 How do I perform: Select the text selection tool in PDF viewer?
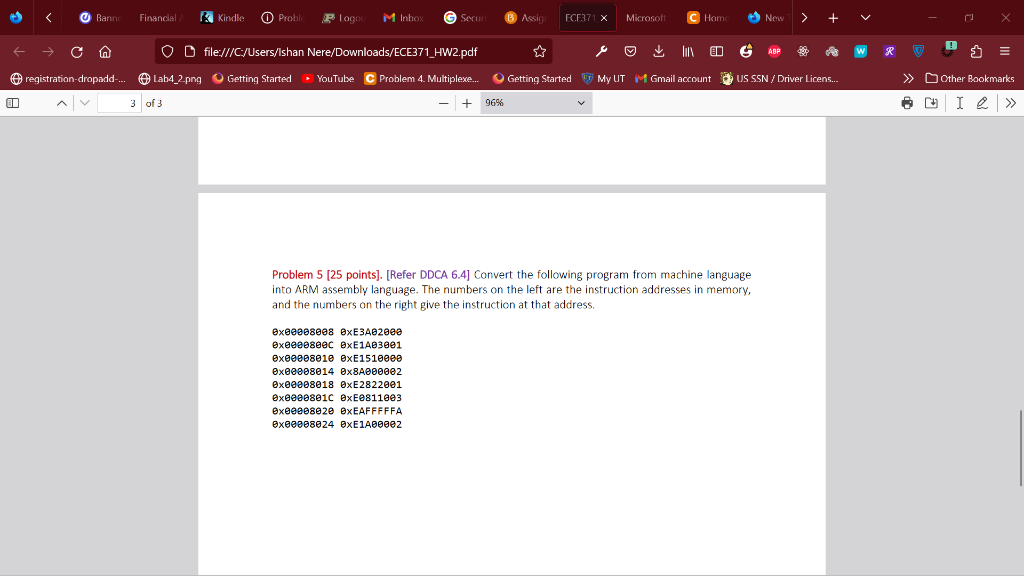click(960, 102)
